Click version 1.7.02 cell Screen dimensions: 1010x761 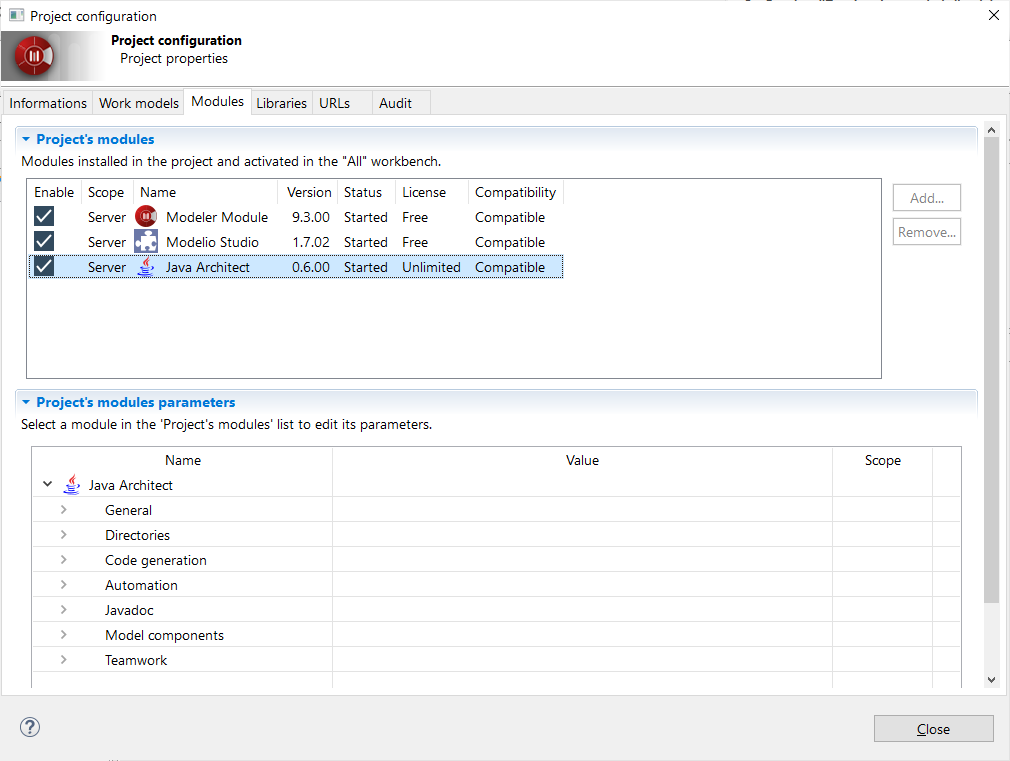tap(310, 242)
